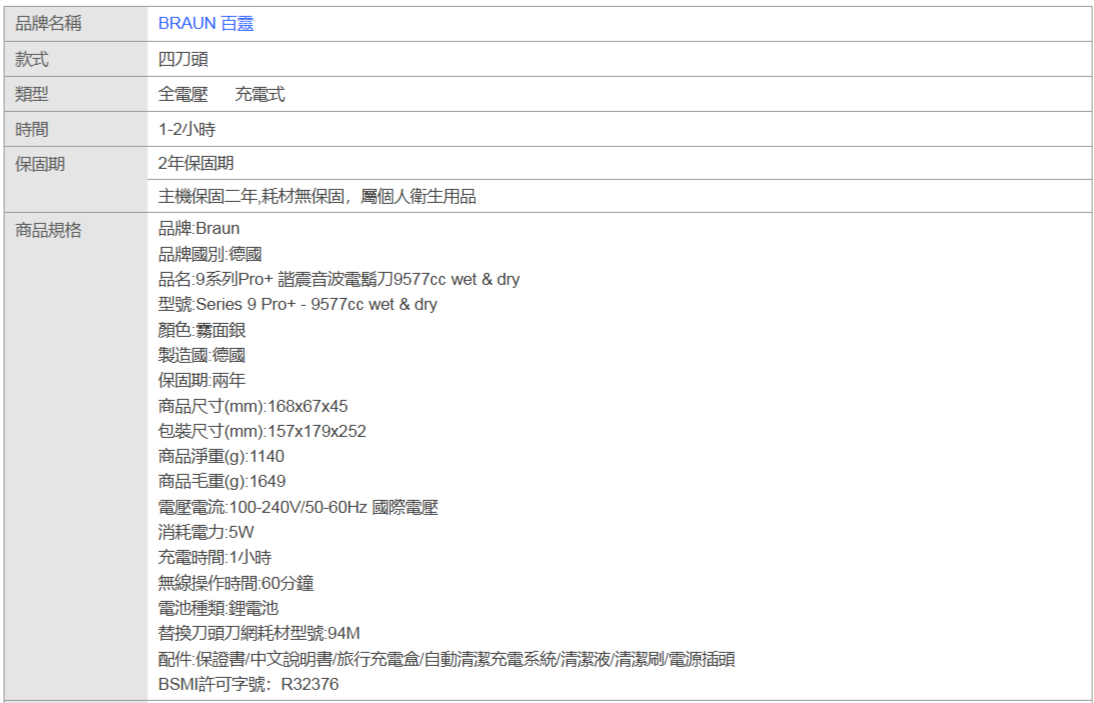The height and width of the screenshot is (703, 1094).
Task: Click the 四刀頭 value
Action: 183,59
